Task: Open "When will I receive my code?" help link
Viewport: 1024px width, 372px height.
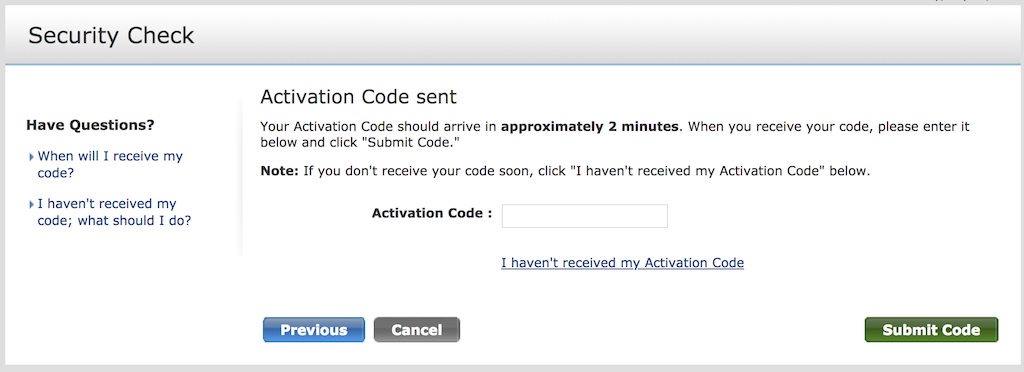Action: [x=110, y=165]
